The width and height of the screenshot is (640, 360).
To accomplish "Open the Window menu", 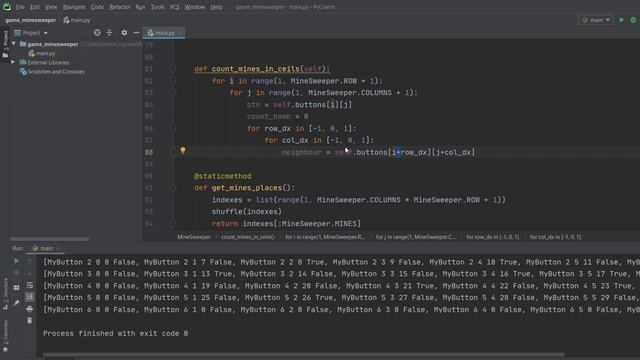I will 195,7.
